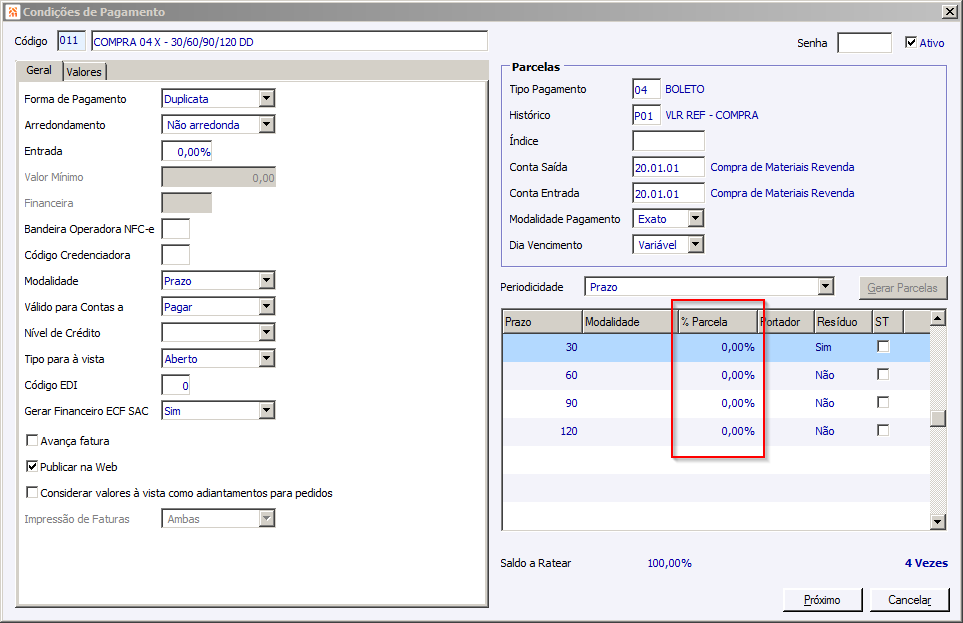
Task: Click the Cancelar button
Action: click(x=910, y=600)
